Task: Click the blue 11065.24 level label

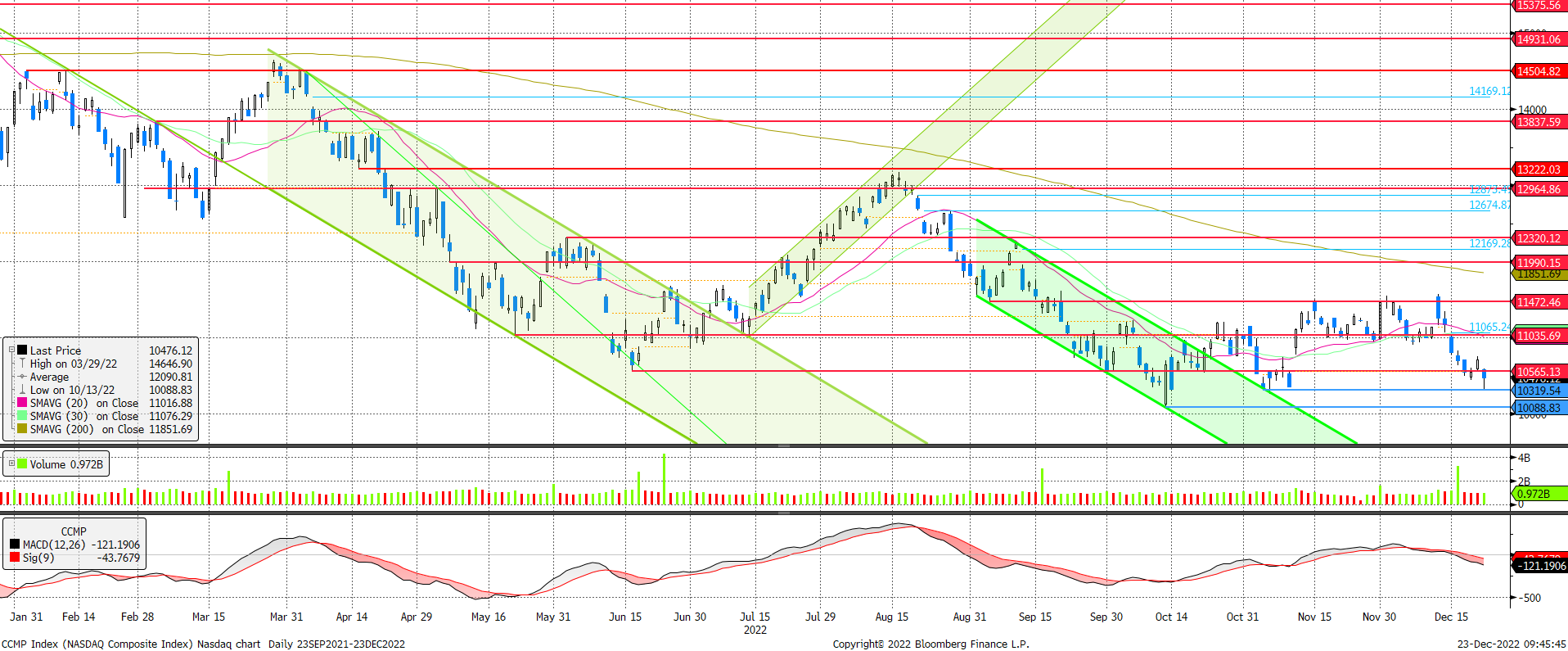Action: point(1489,327)
